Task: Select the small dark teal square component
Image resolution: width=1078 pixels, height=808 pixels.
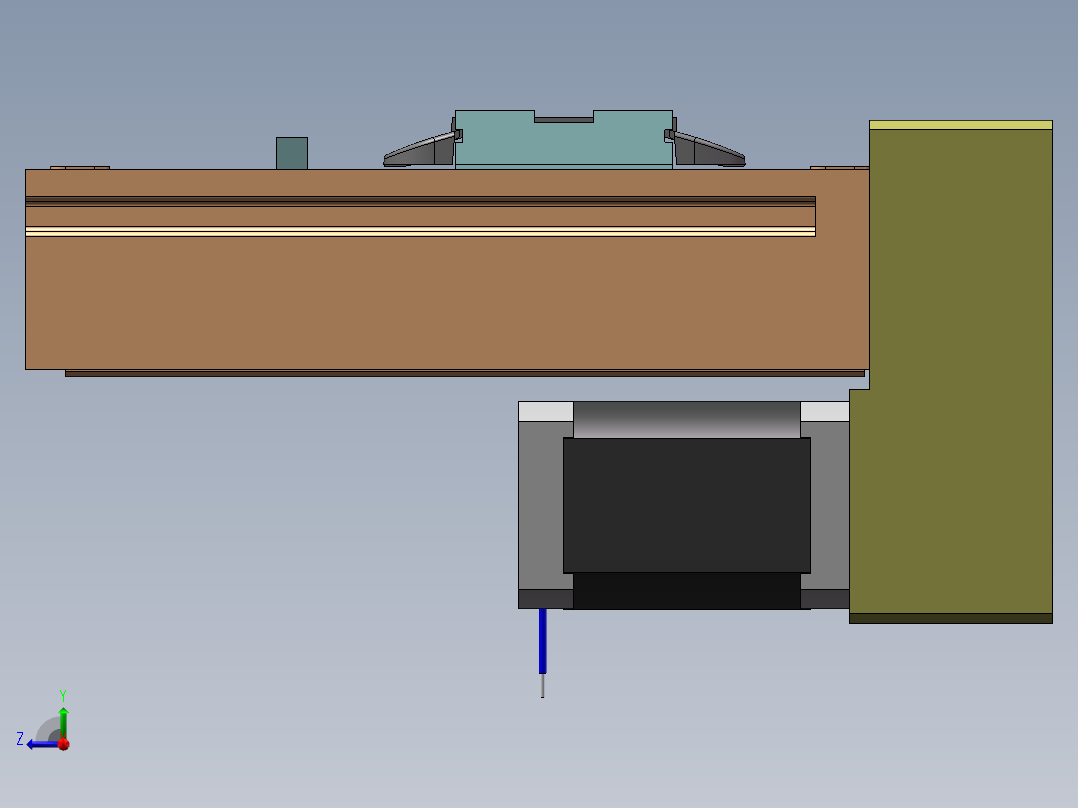Action: [292, 153]
